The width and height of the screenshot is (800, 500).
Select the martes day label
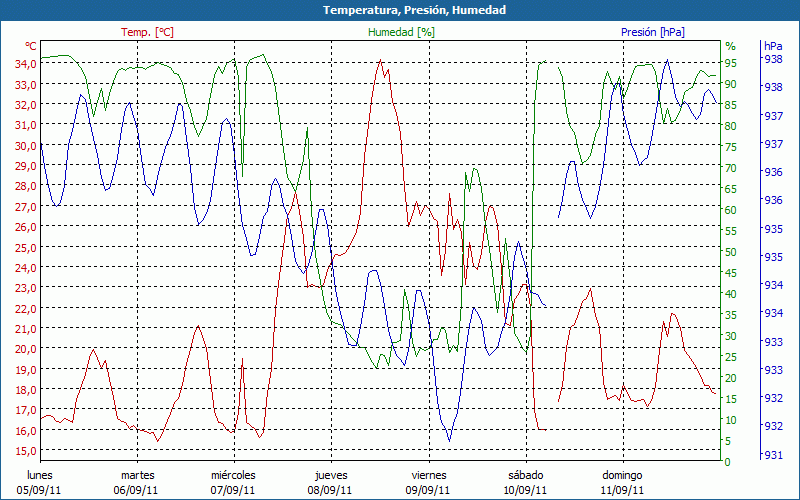137,475
